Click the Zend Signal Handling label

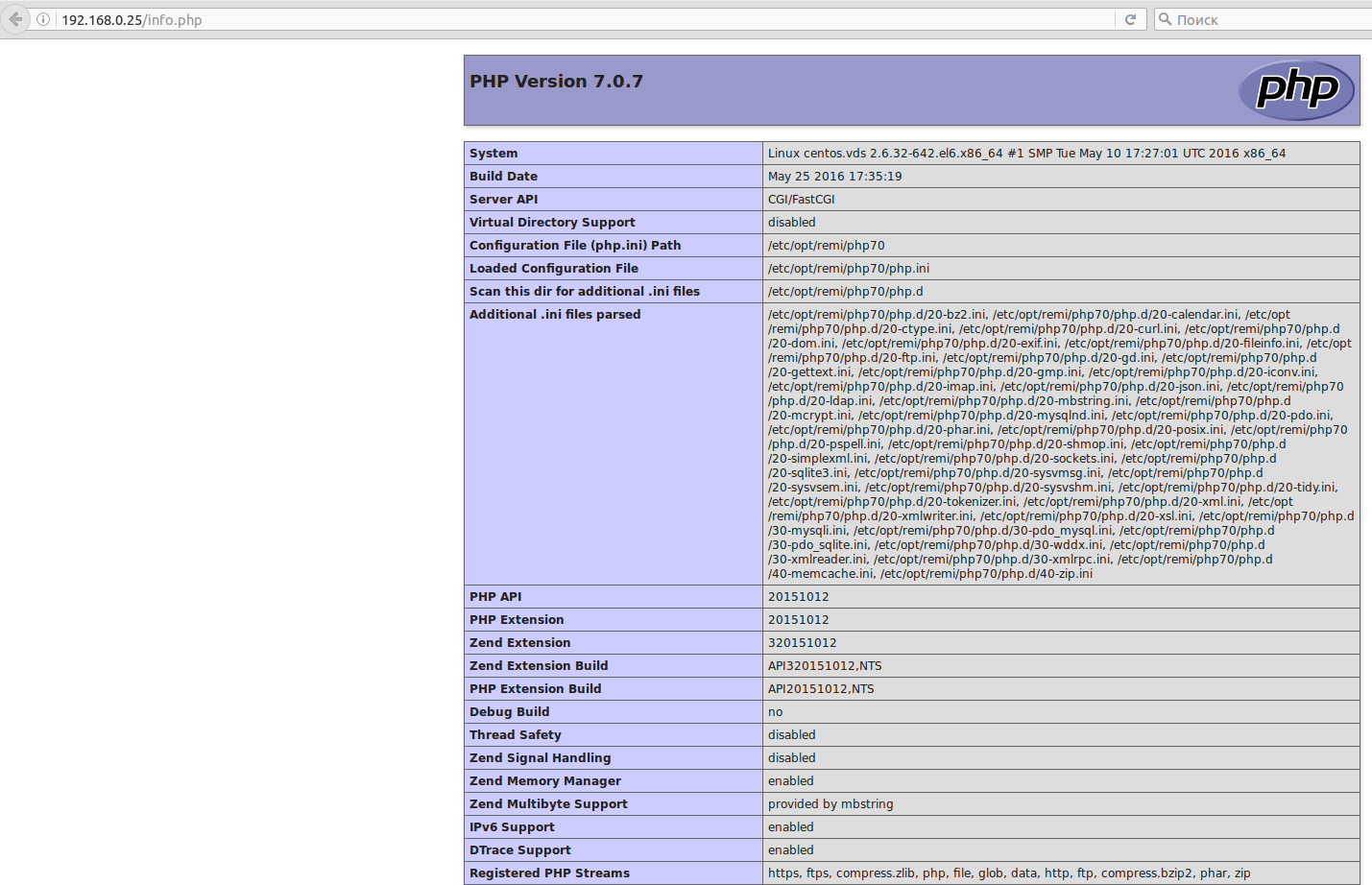point(540,758)
